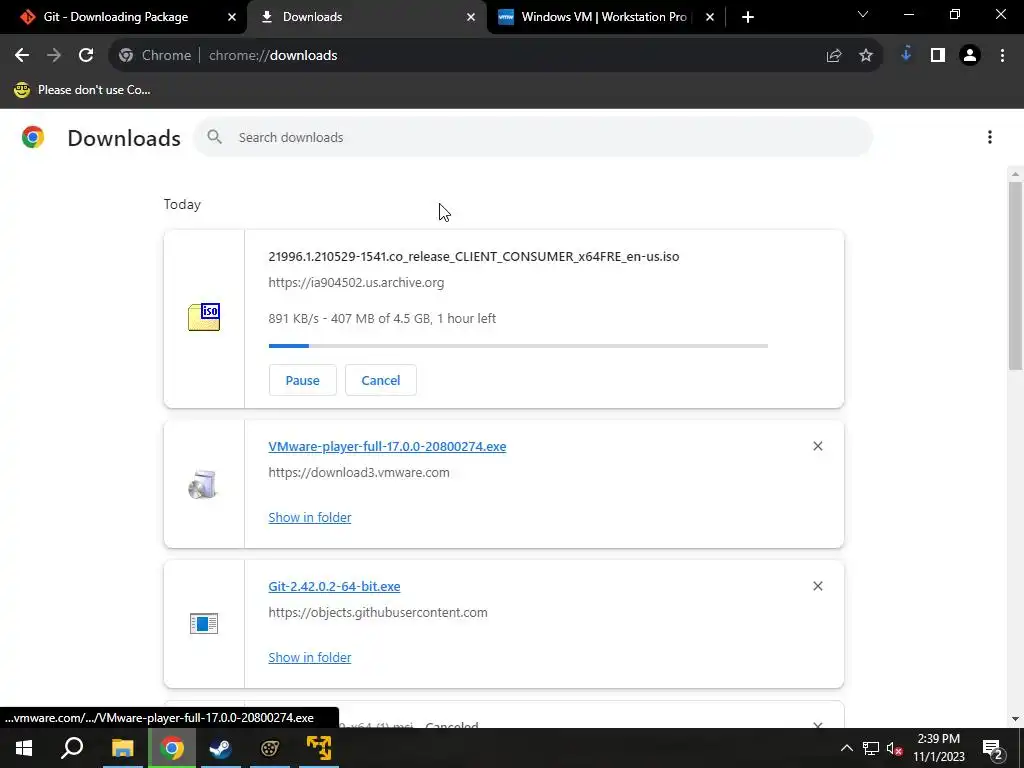The width and height of the screenshot is (1024, 768).
Task: Open the 'Please don't use Co...' bookmark
Action: point(82,90)
